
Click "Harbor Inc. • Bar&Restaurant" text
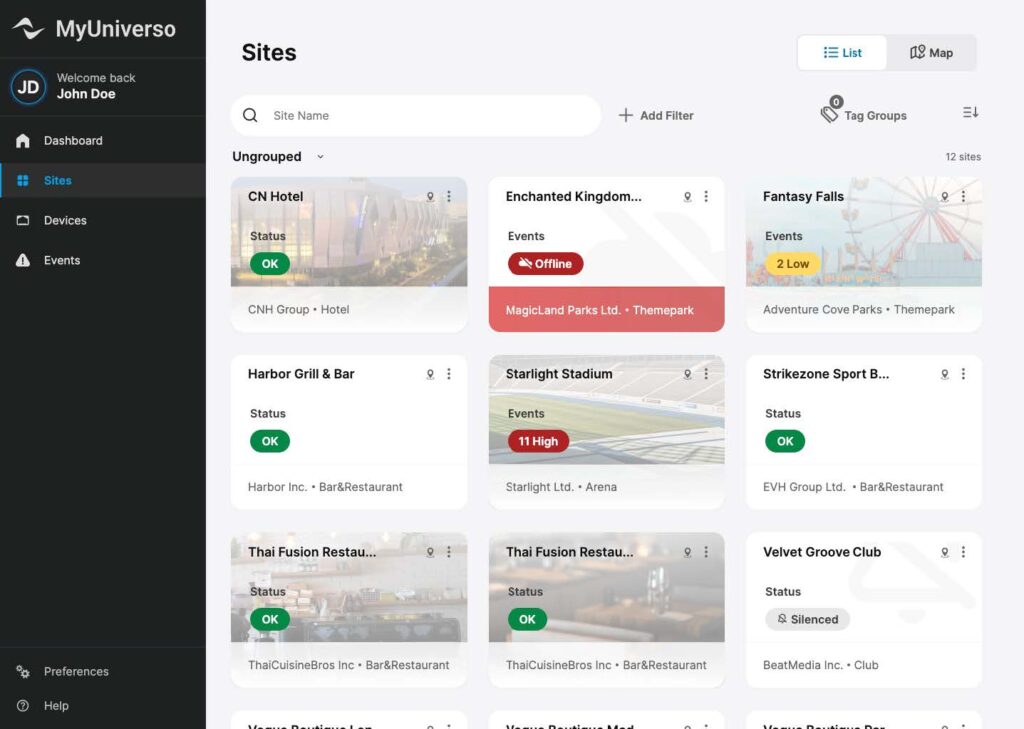pyautogui.click(x=325, y=487)
